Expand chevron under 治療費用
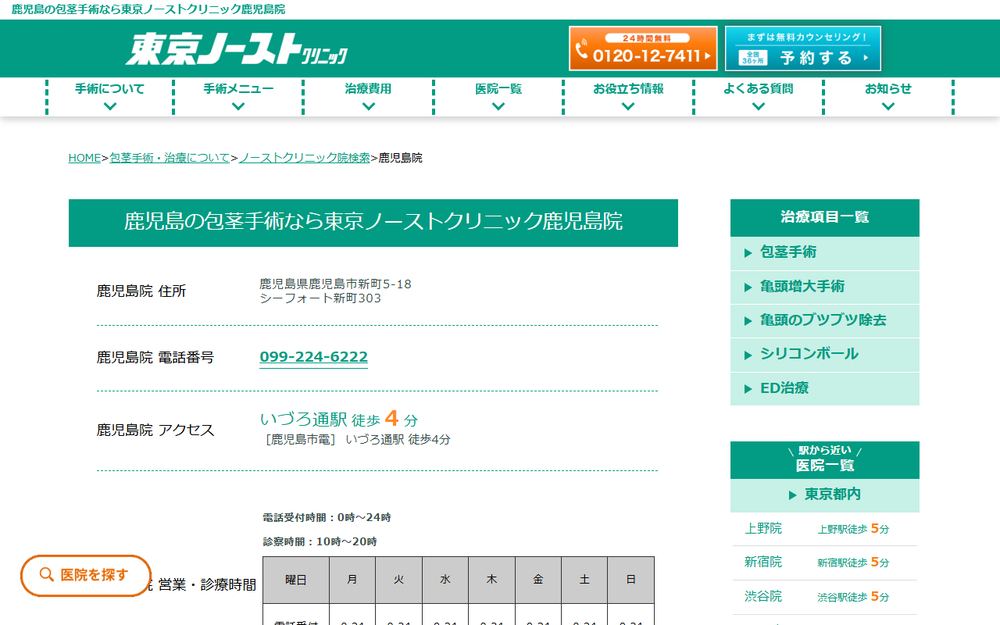Image resolution: width=1000 pixels, height=625 pixels. click(368, 107)
